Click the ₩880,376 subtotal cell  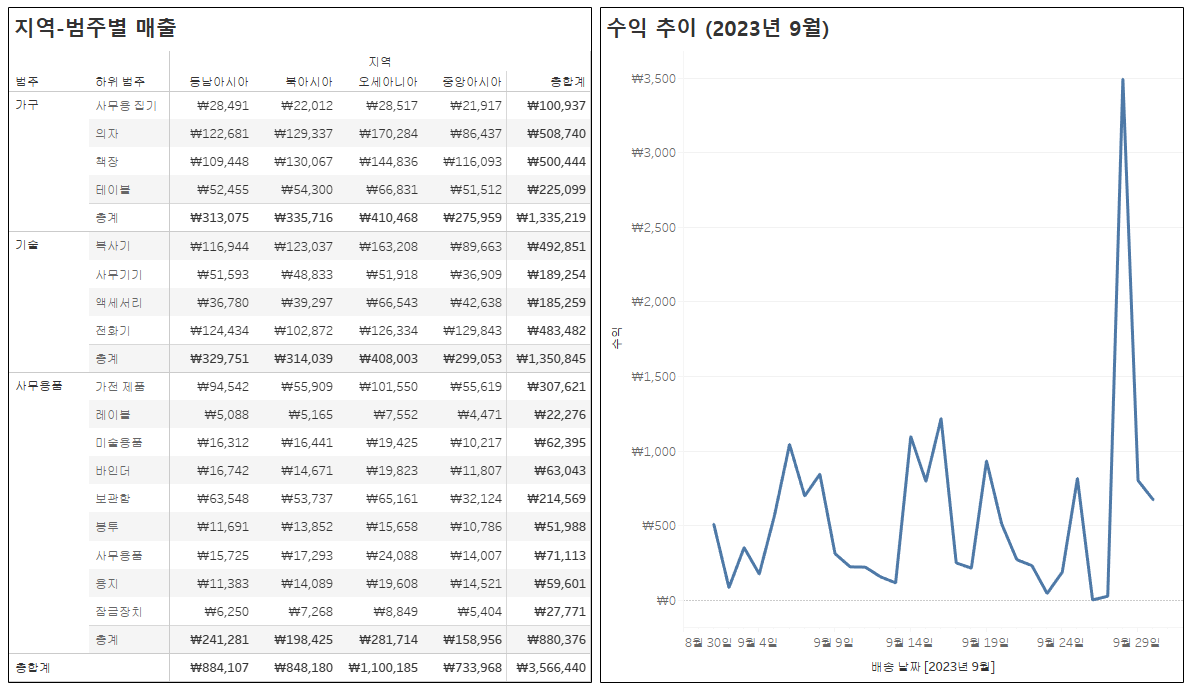(x=556, y=640)
